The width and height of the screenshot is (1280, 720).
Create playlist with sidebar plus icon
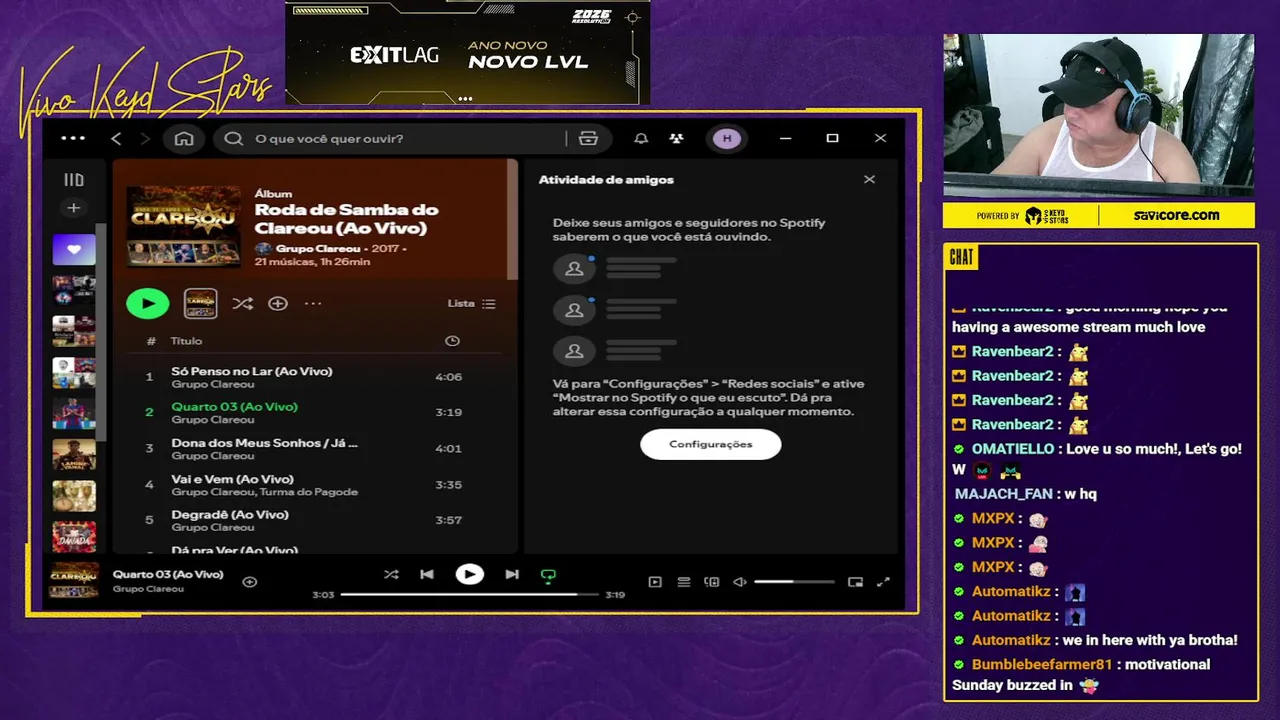(x=74, y=208)
